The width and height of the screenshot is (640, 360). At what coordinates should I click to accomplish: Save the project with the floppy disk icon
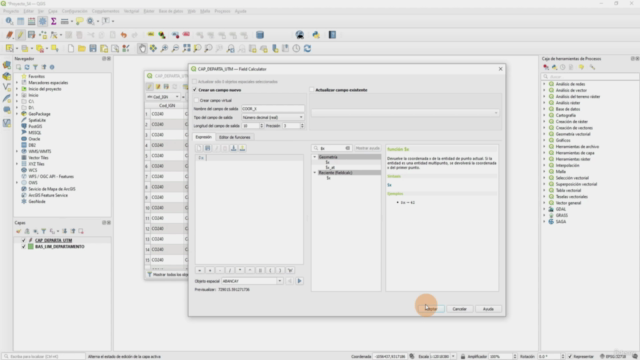tap(93, 49)
